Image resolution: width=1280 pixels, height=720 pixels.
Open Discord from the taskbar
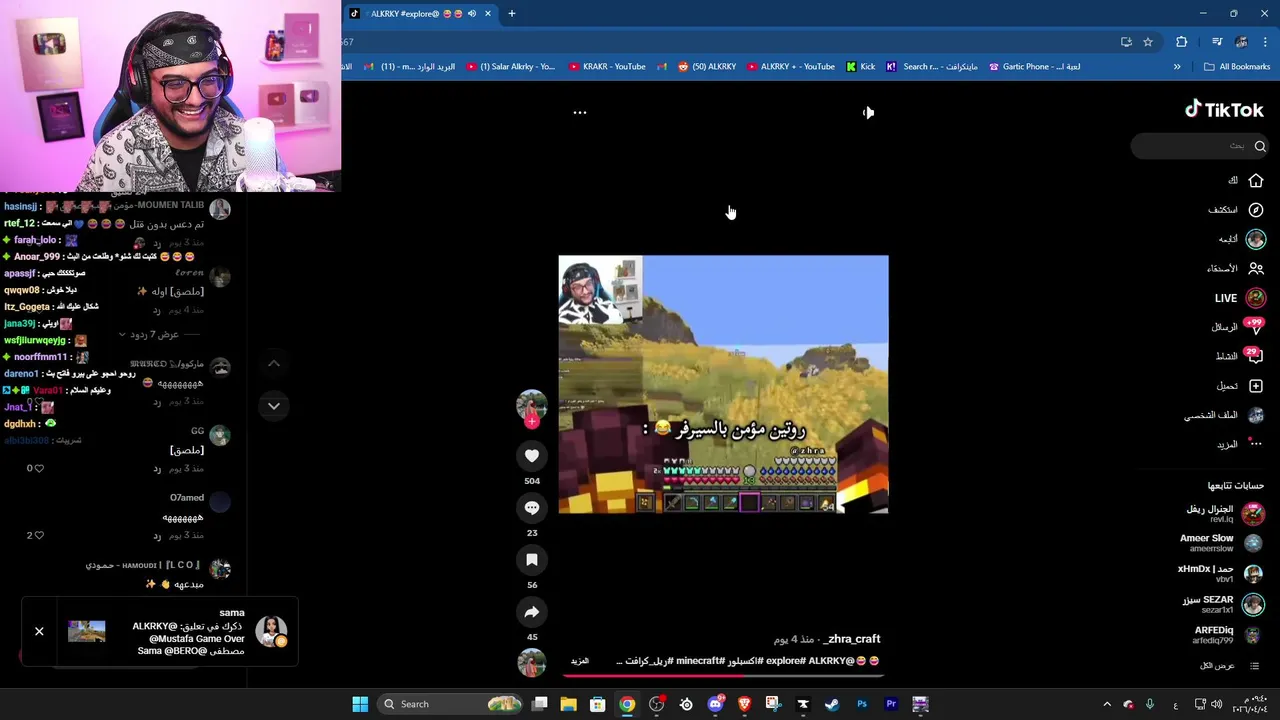[715, 704]
